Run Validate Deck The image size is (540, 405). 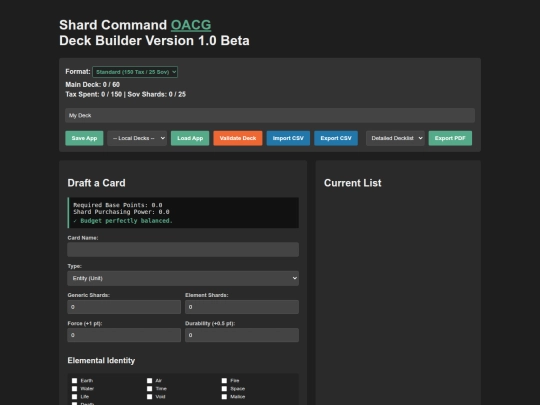[x=238, y=138]
